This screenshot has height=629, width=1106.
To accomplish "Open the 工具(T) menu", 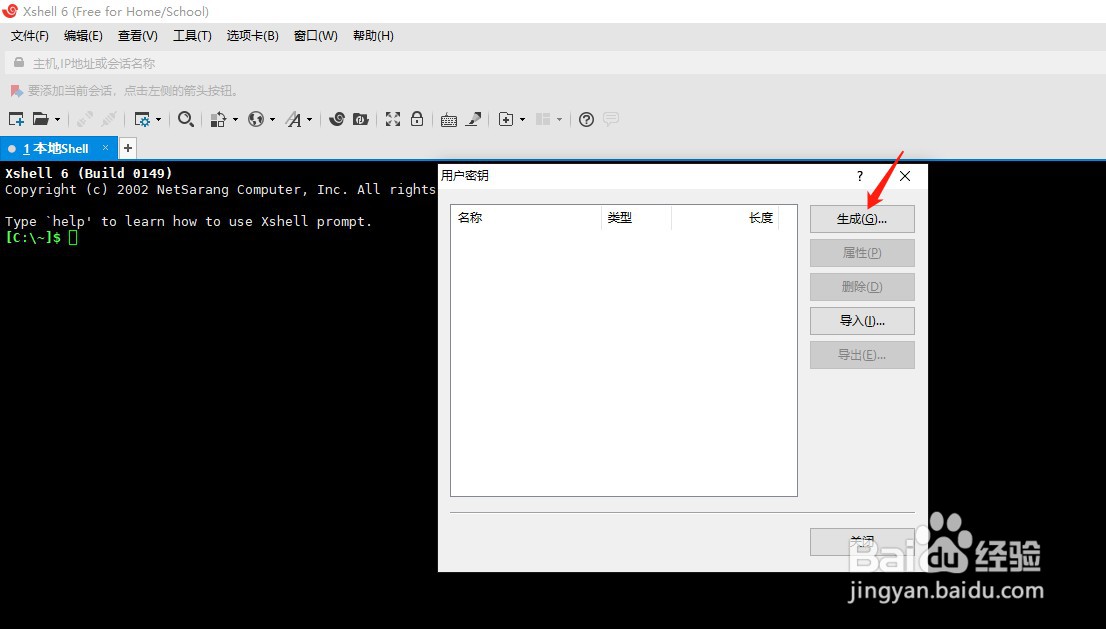I will 192,35.
